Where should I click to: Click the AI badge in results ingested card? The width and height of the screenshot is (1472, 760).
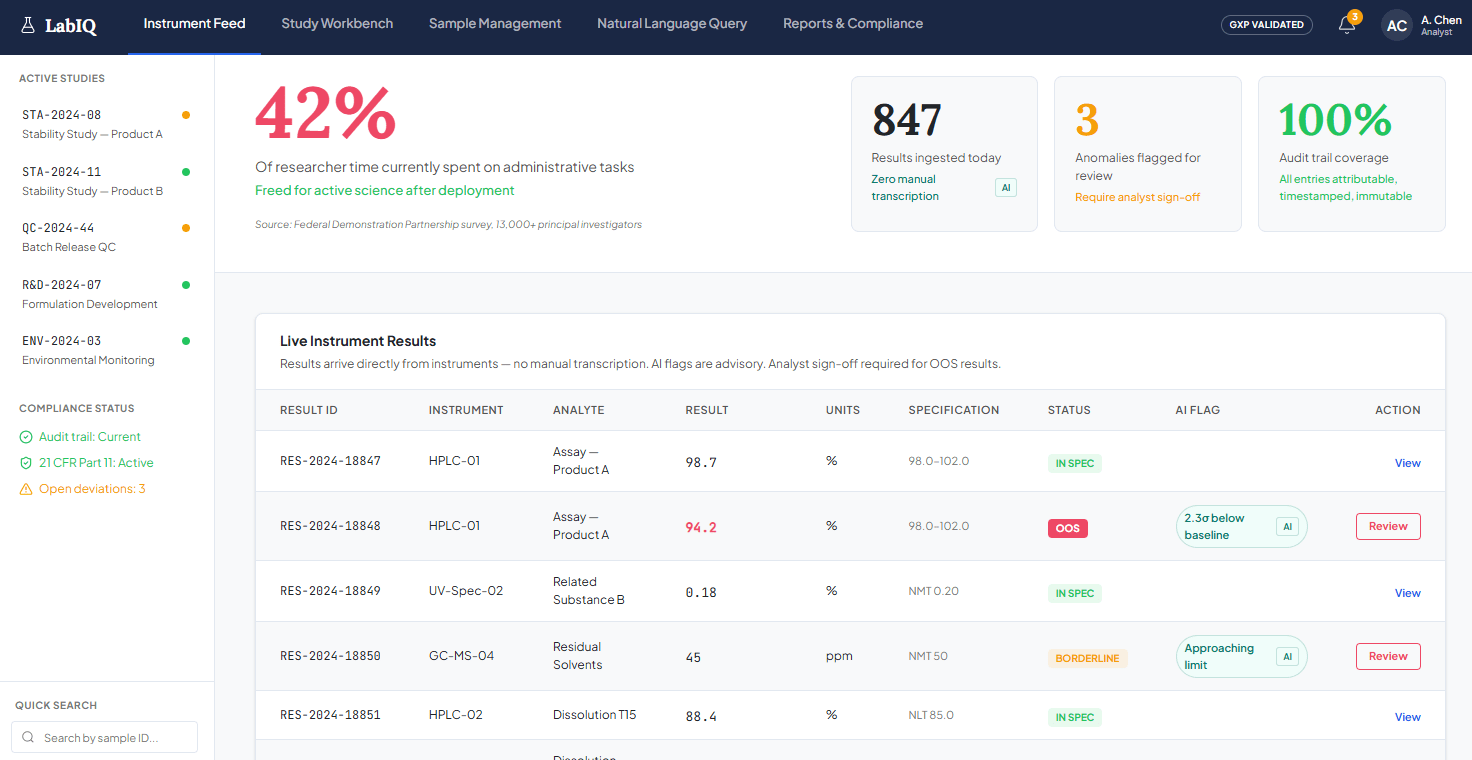1006,188
